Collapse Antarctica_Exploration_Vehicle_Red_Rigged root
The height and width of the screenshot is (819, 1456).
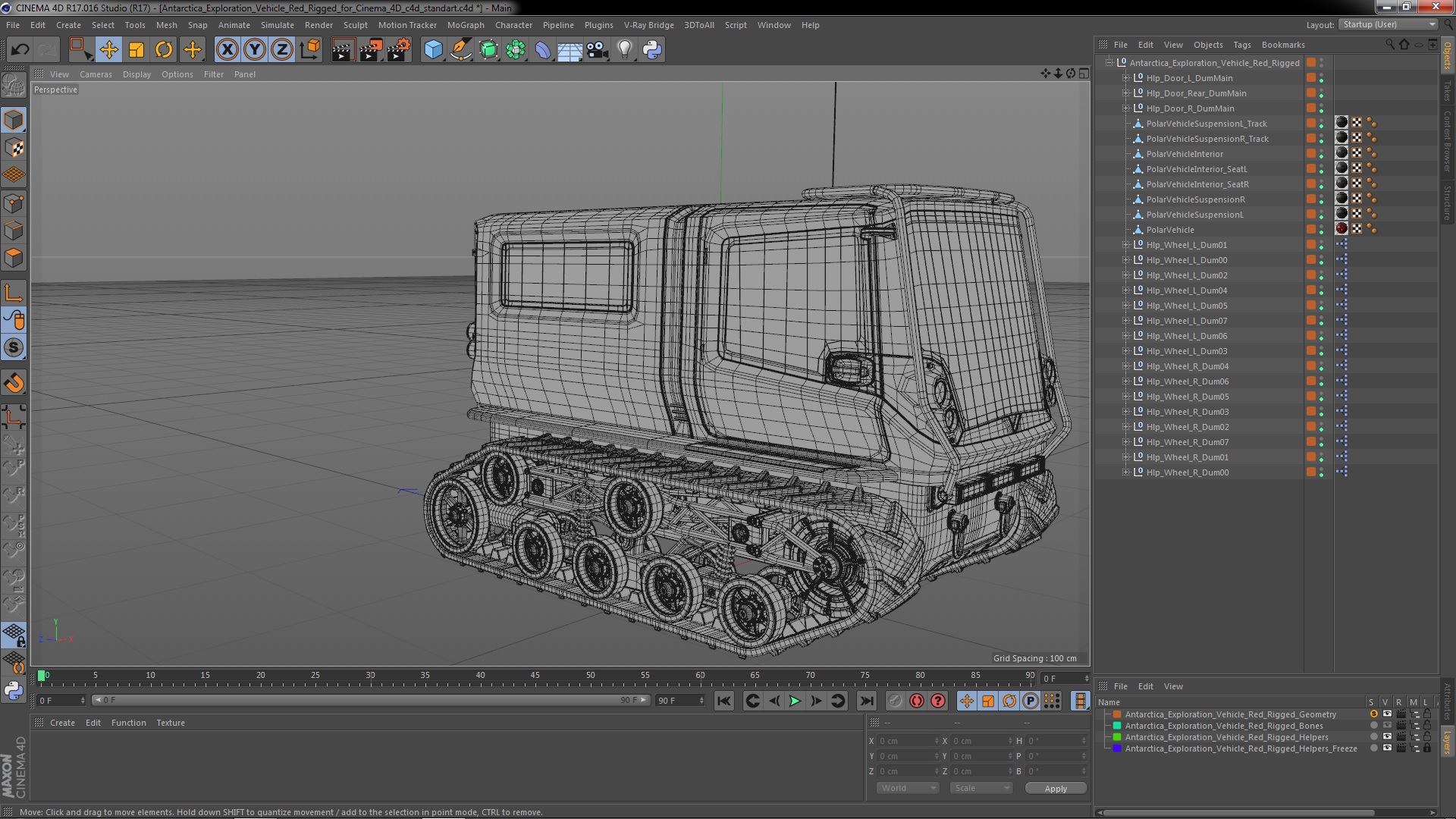(x=1109, y=63)
